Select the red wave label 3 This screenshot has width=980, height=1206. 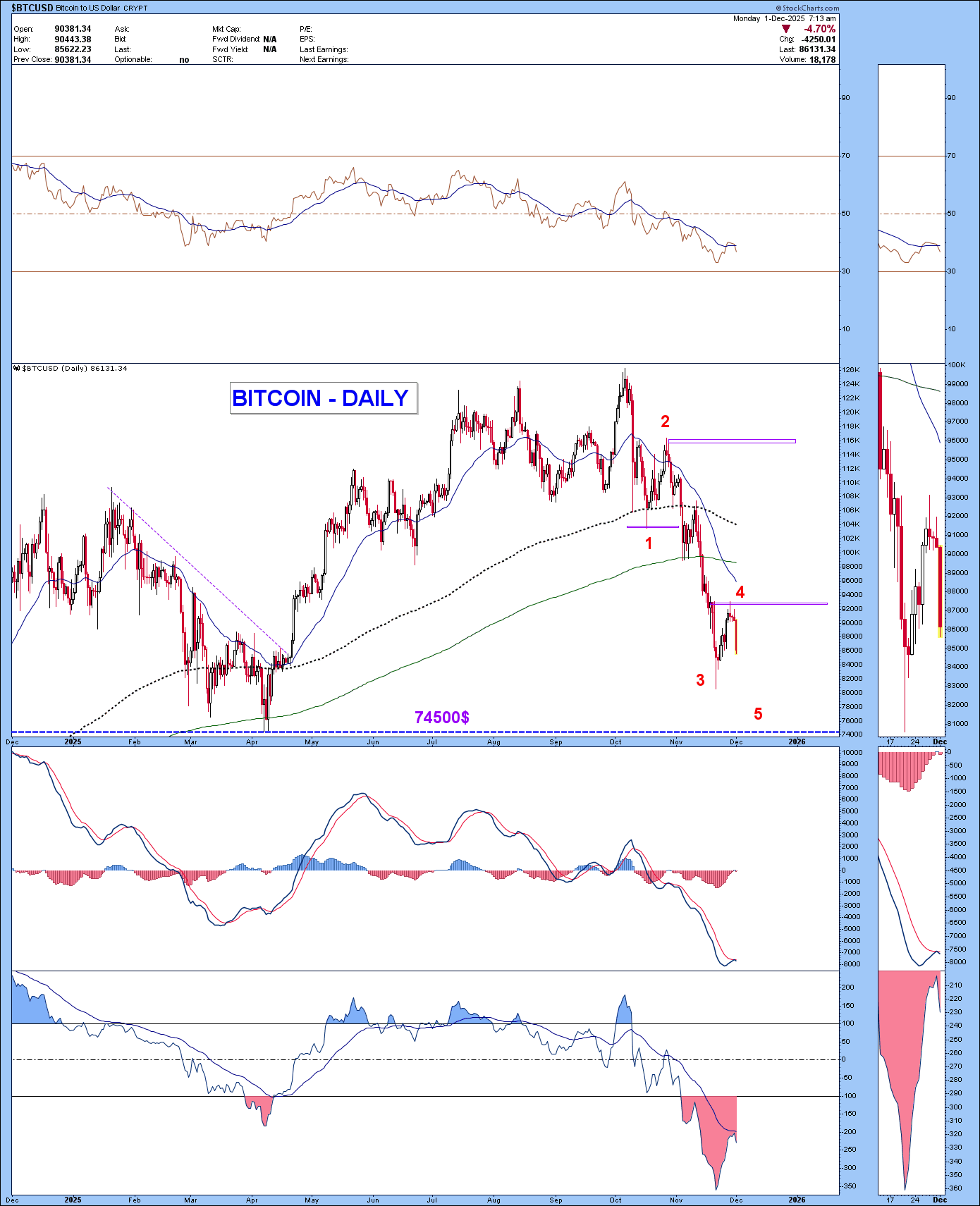700,679
